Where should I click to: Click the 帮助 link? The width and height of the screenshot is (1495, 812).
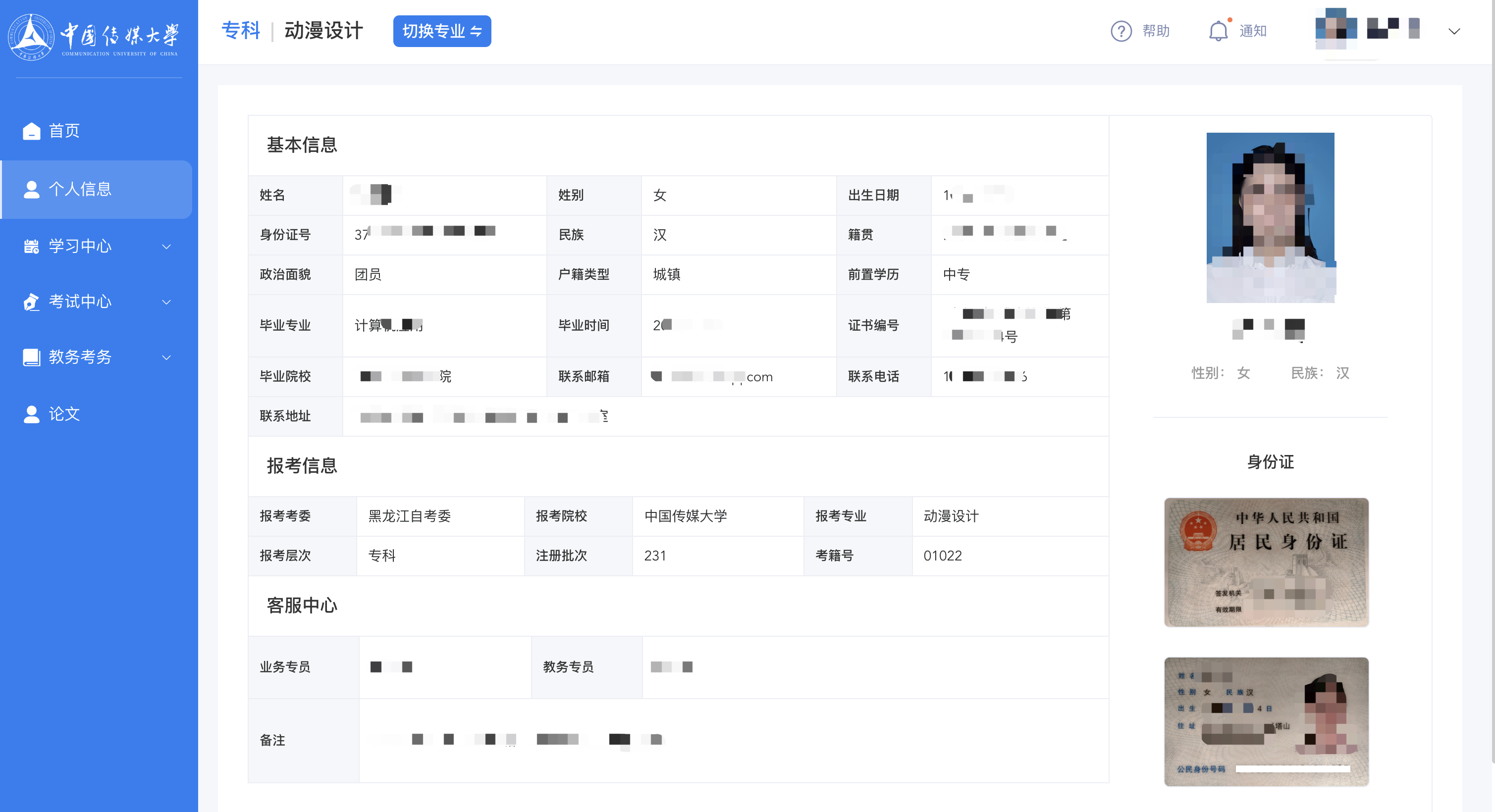coord(1156,31)
